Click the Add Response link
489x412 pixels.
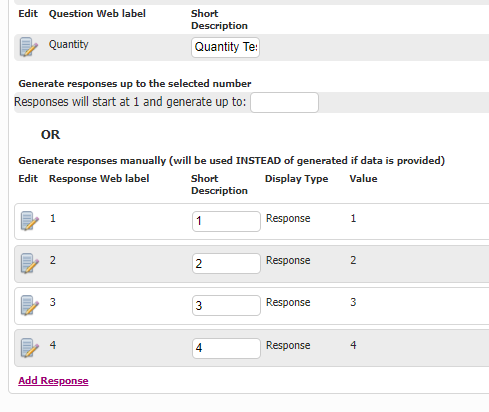(53, 381)
